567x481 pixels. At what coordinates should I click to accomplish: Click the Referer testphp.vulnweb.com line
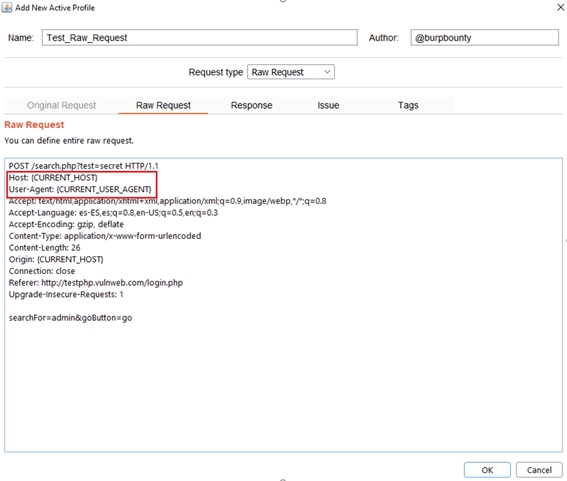pyautogui.click(x=96, y=283)
